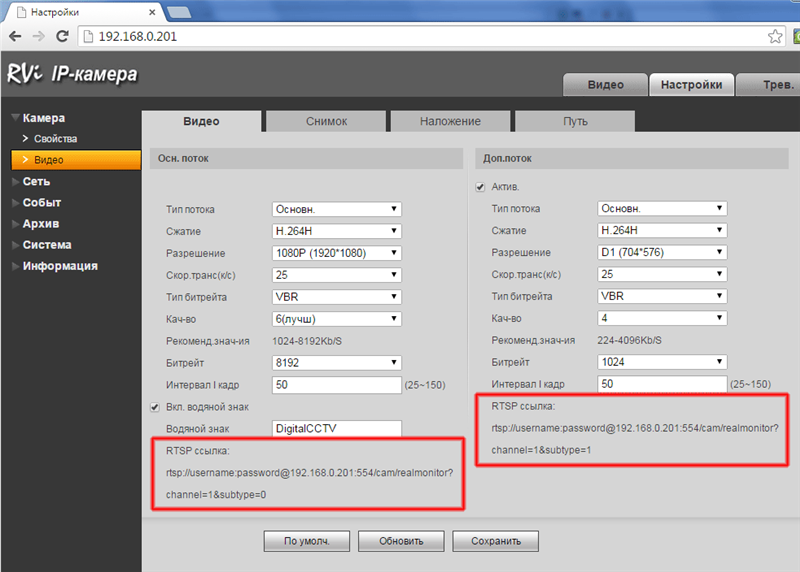Open main stream Сжатие H.264H dropdown
The width and height of the screenshot is (800, 572).
[337, 231]
